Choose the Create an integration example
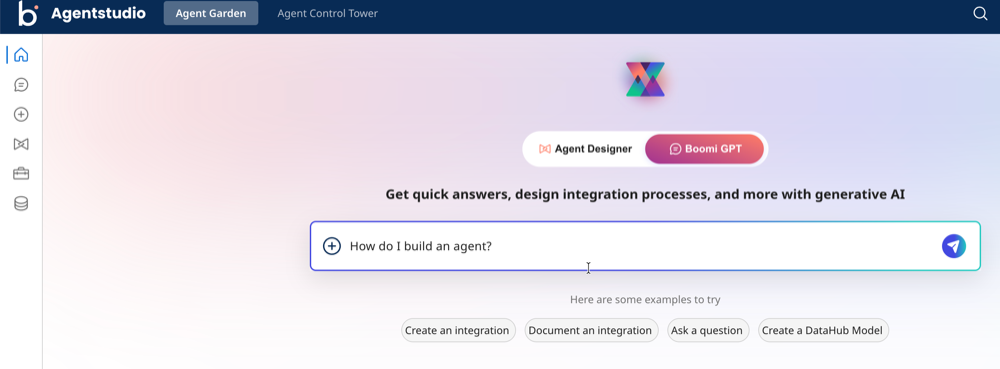The image size is (1000, 369). click(458, 330)
